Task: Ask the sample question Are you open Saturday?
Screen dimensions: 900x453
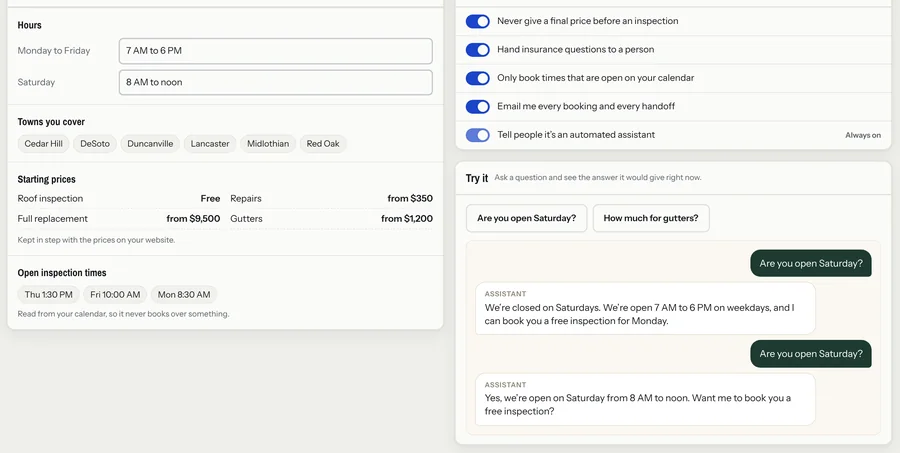Action: click(x=526, y=218)
